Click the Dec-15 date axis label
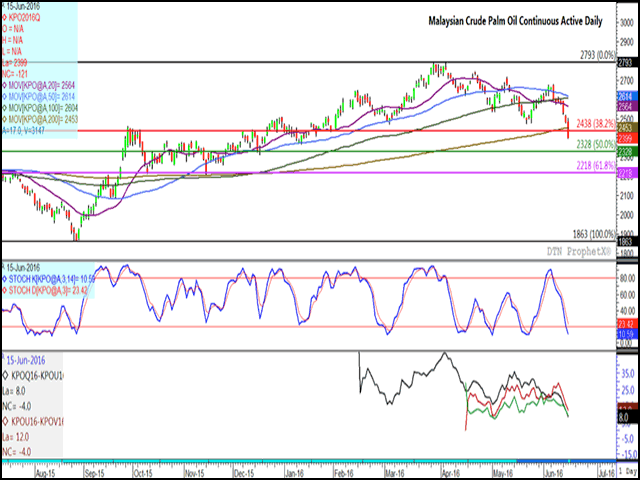Screen dimensions: 640x480 coord(242,472)
